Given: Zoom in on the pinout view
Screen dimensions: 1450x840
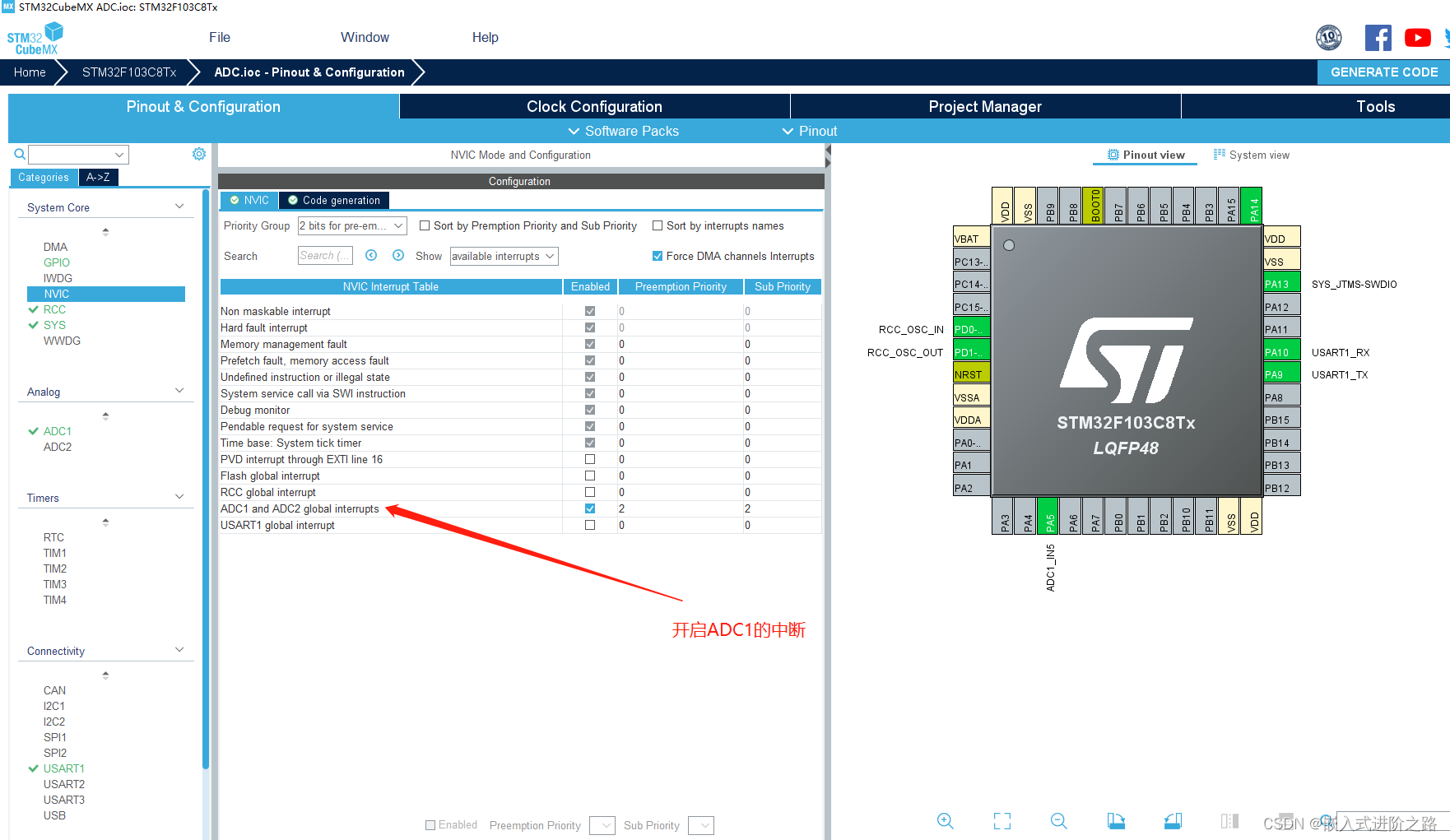Looking at the screenshot, I should [945, 820].
